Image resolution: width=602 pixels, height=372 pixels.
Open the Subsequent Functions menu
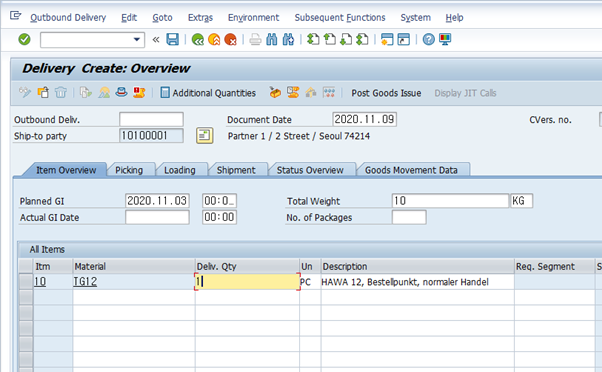point(340,18)
